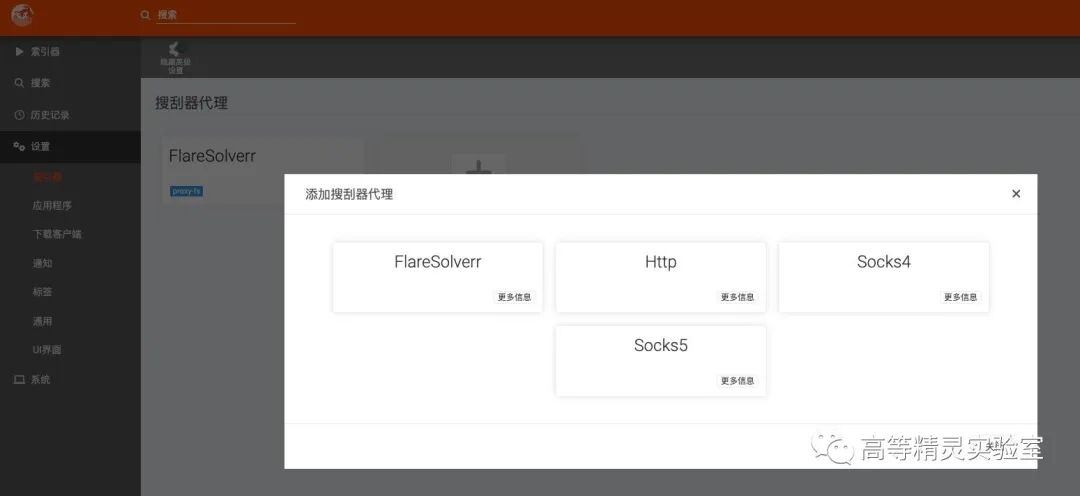
Task: Toggle 隐藏高级设置 in the toolbar
Action: click(175, 57)
